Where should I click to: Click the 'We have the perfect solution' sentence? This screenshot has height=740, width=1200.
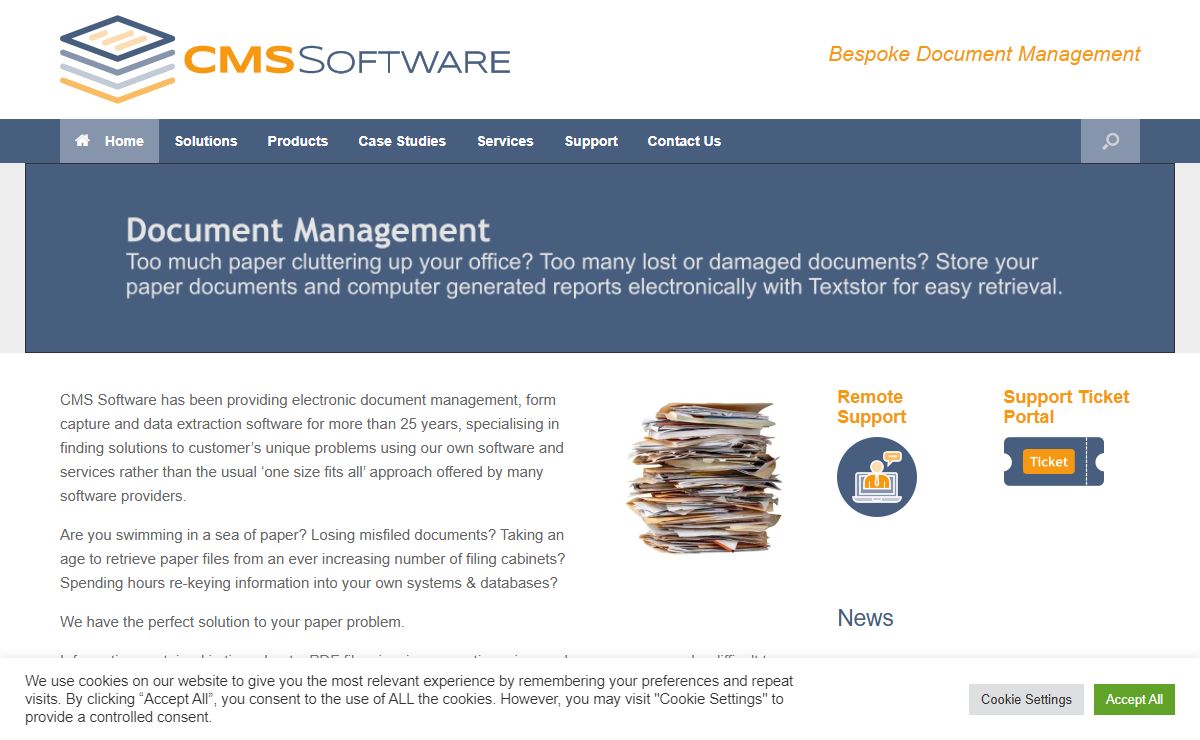(x=232, y=622)
